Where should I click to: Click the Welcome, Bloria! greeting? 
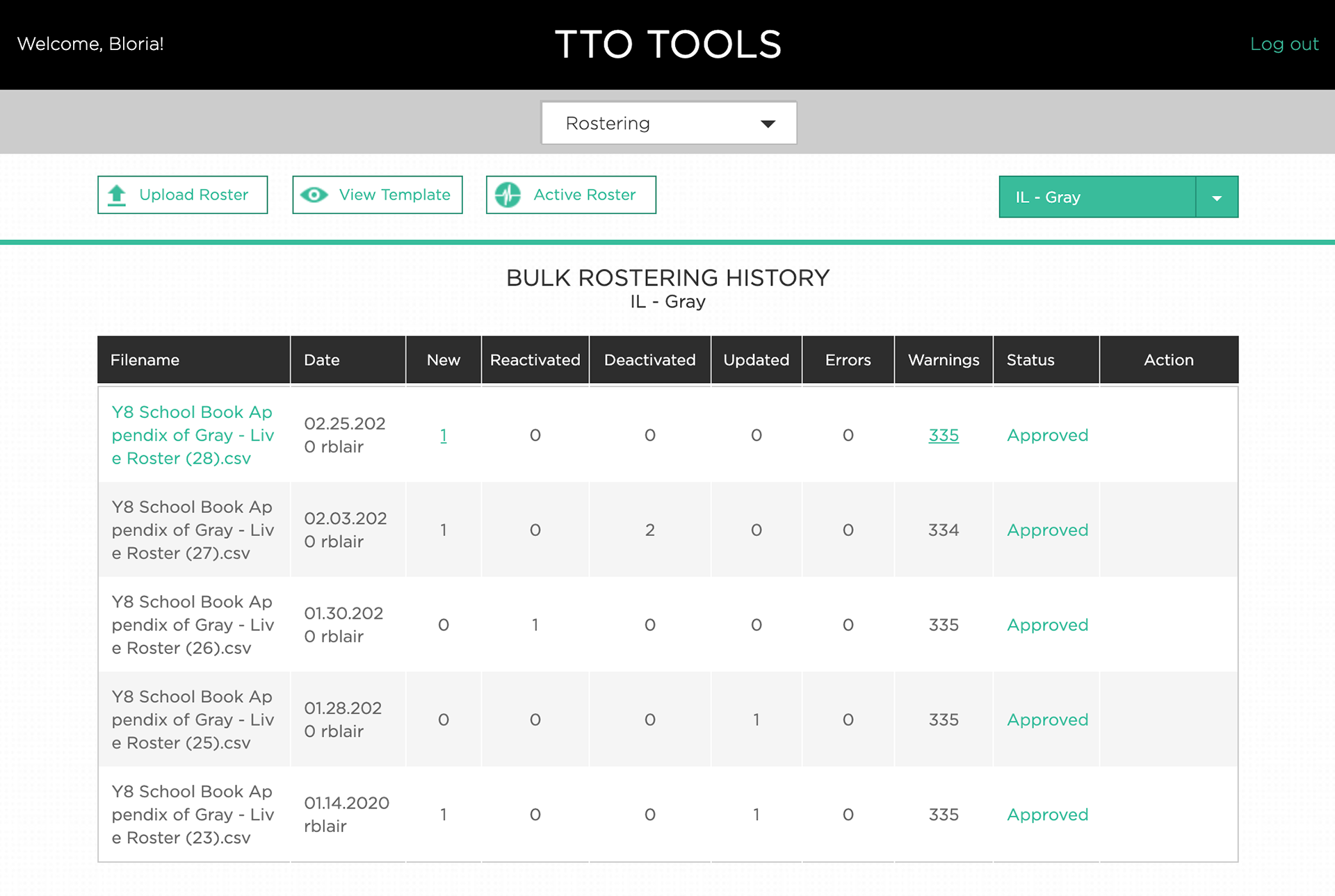(90, 44)
